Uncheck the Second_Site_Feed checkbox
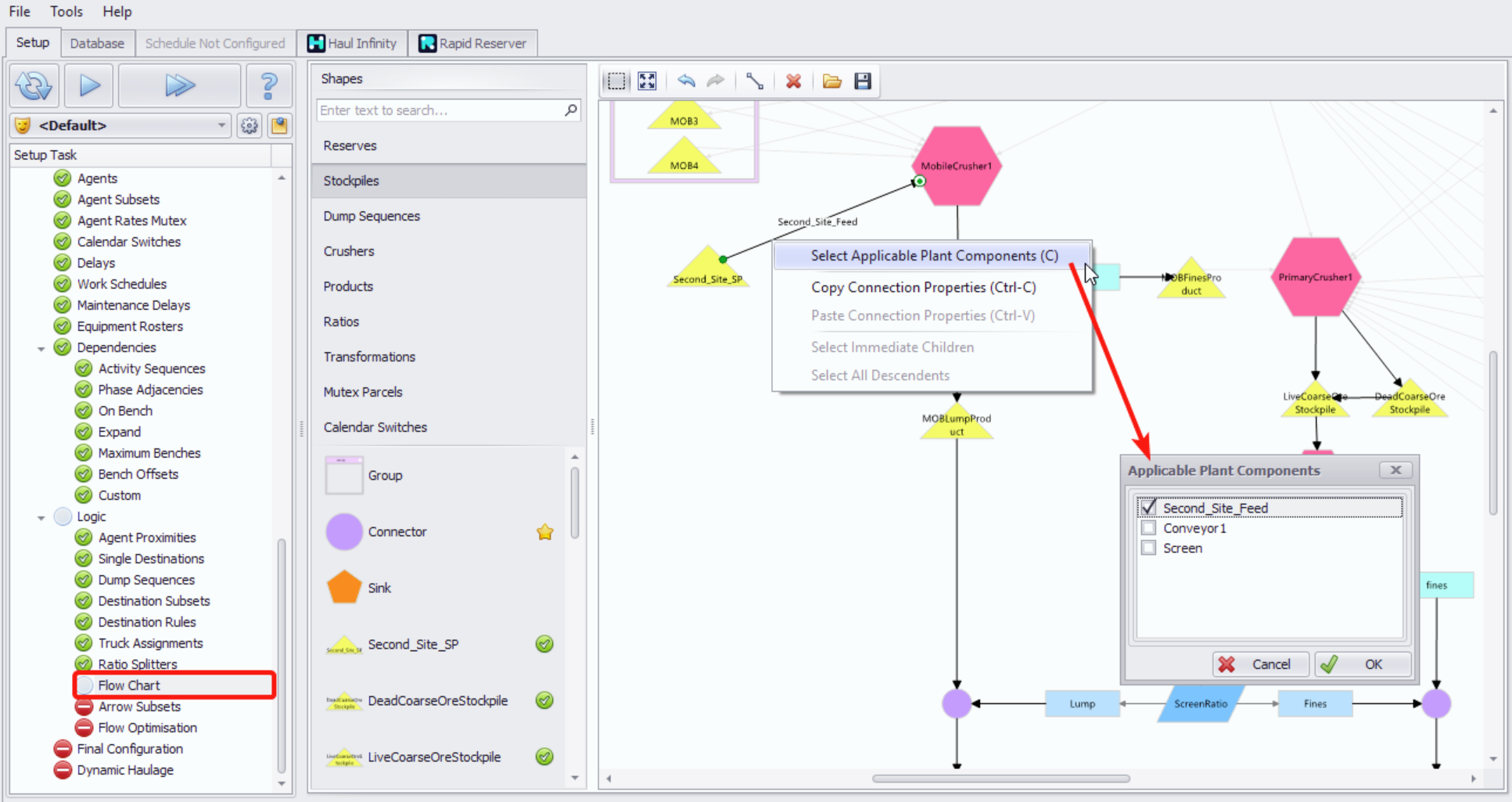The image size is (1512, 802). pos(1148,508)
